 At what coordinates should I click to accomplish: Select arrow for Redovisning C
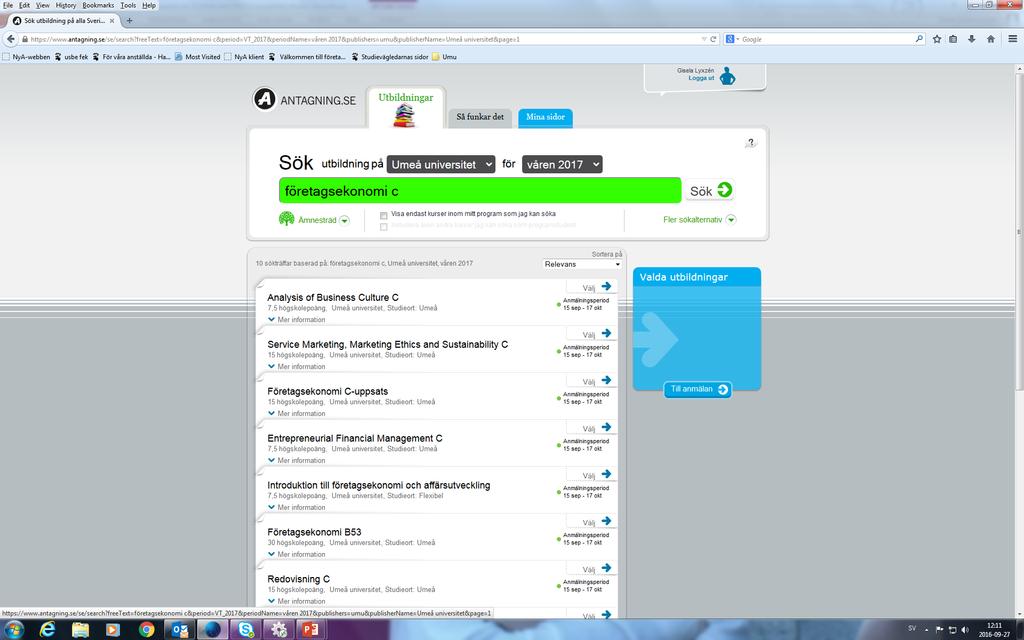[x=607, y=568]
